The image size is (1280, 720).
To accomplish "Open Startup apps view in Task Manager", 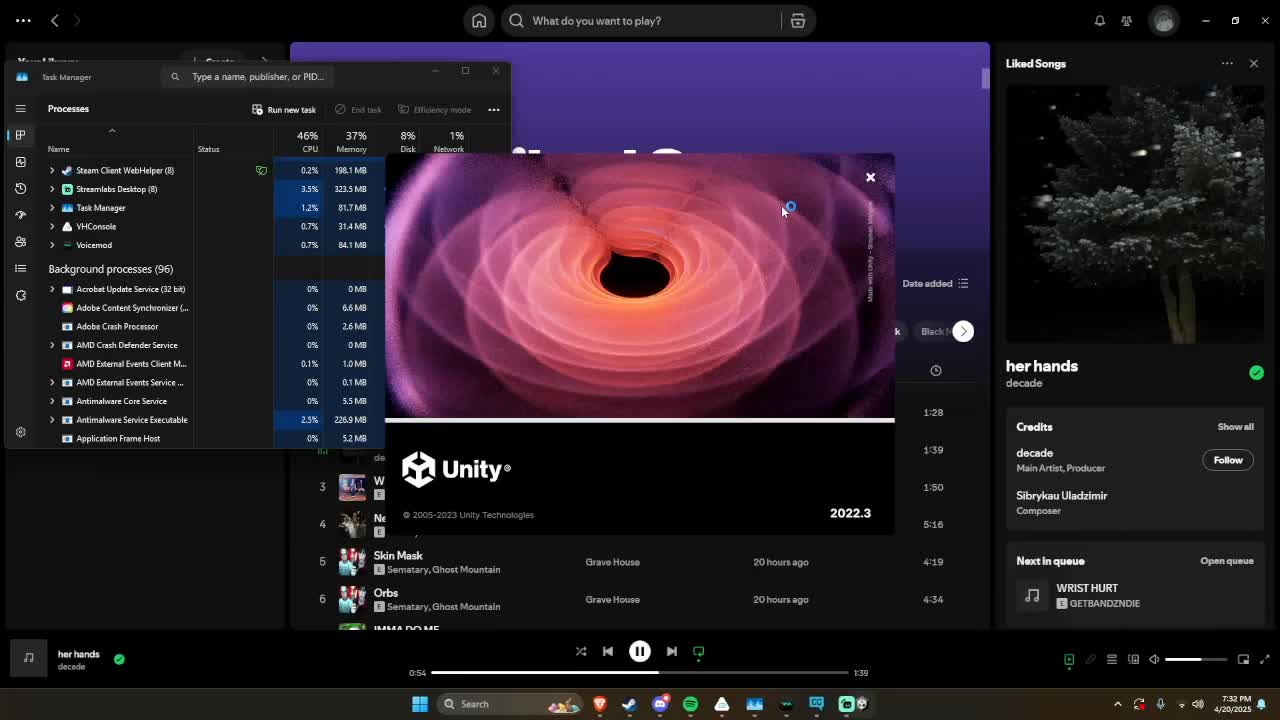I will pyautogui.click(x=20, y=214).
